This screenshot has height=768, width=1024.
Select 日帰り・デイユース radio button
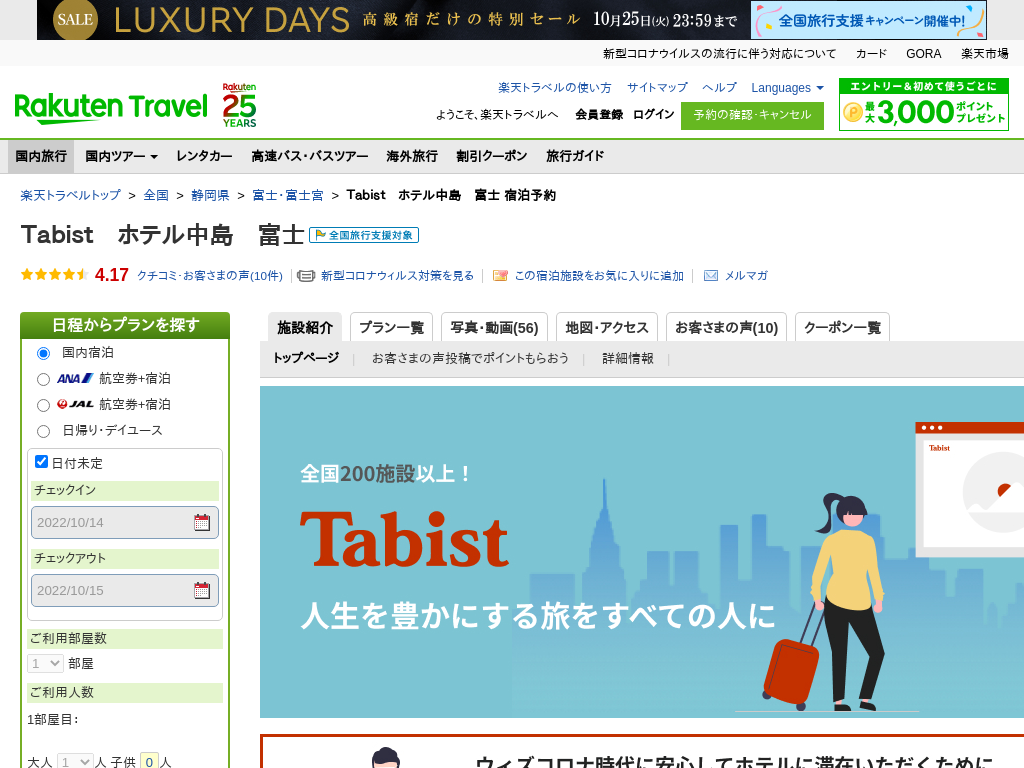tap(44, 432)
